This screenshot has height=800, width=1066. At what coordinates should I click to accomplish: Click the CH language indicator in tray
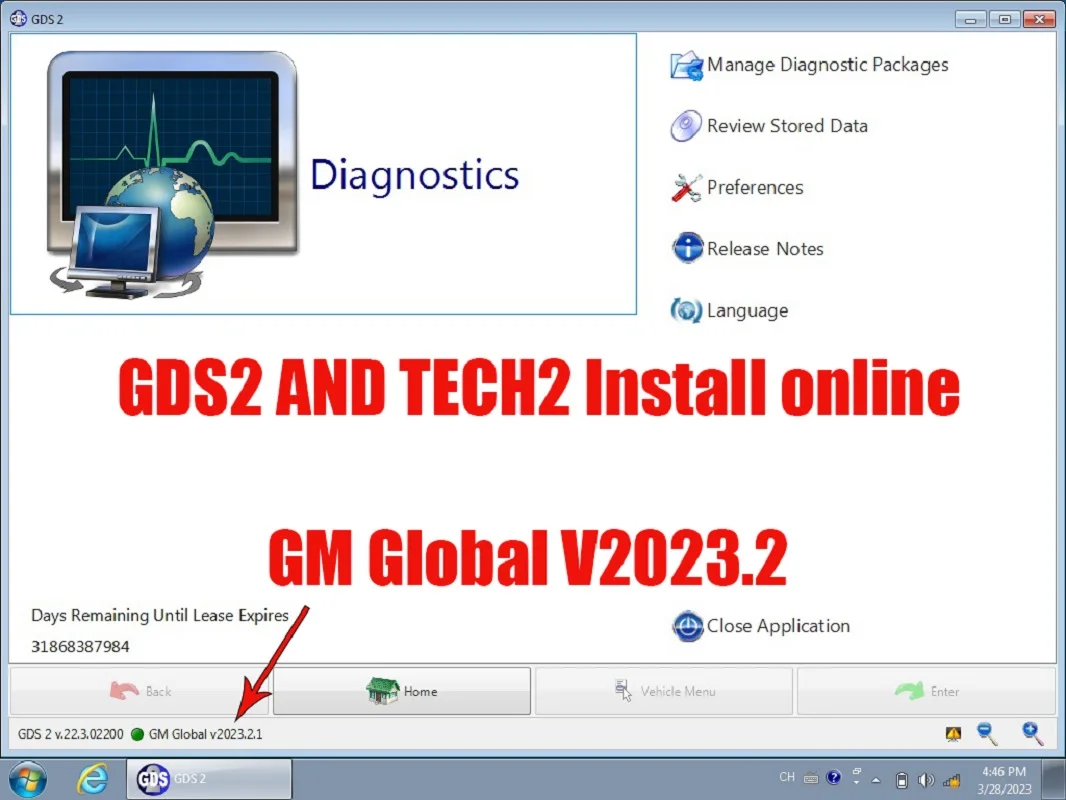pyautogui.click(x=787, y=777)
